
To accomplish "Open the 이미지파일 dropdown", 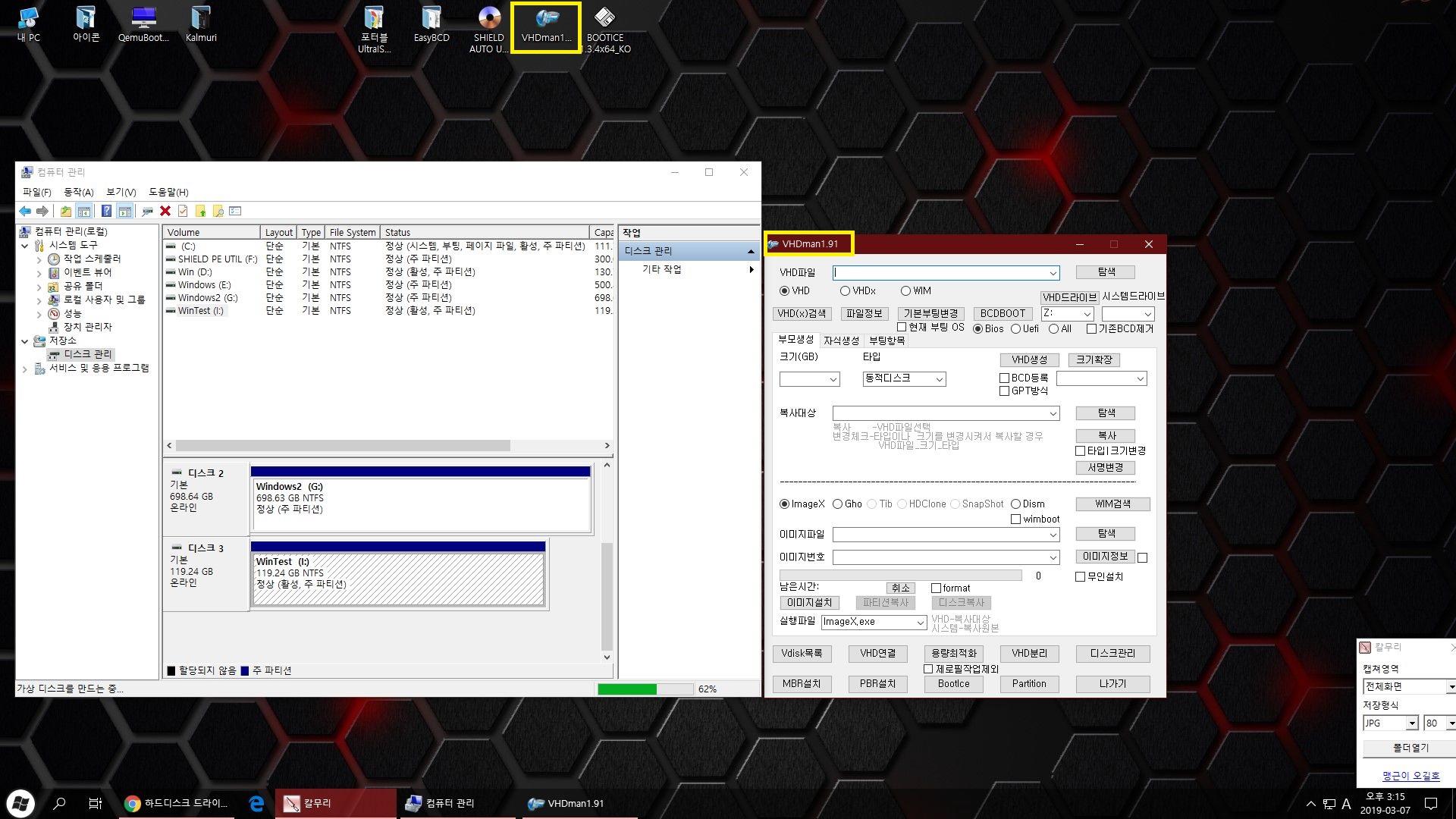I will click(1053, 535).
